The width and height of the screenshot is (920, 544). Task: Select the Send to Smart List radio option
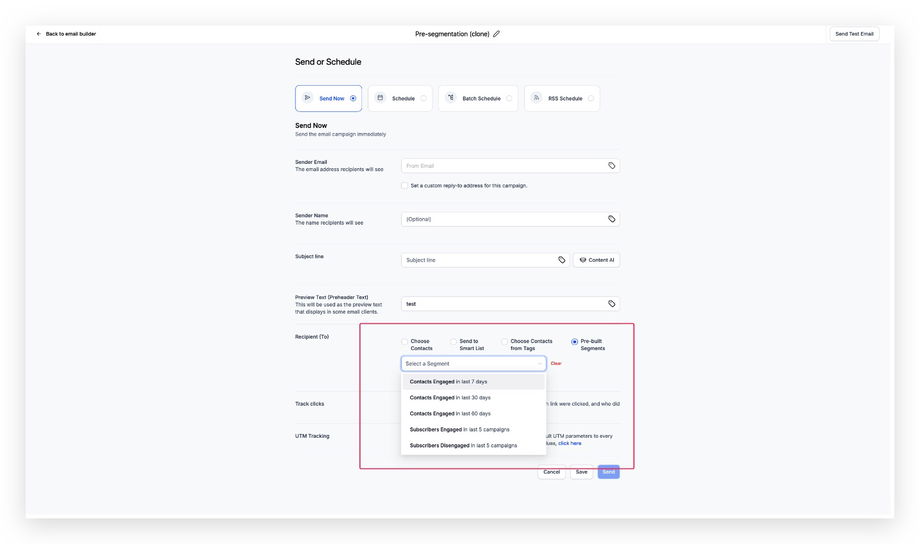(454, 342)
